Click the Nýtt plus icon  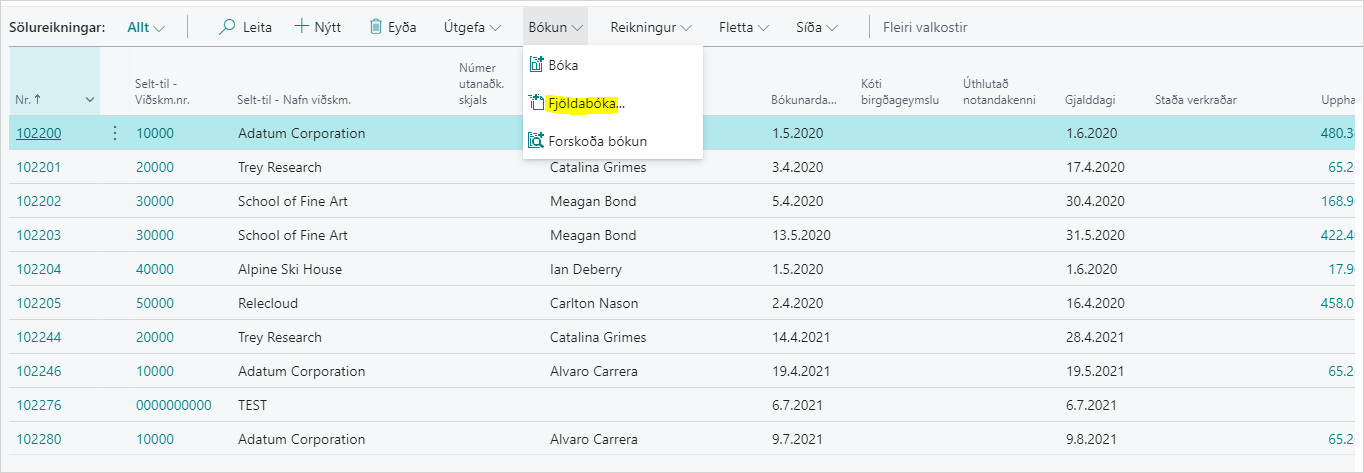(x=301, y=27)
